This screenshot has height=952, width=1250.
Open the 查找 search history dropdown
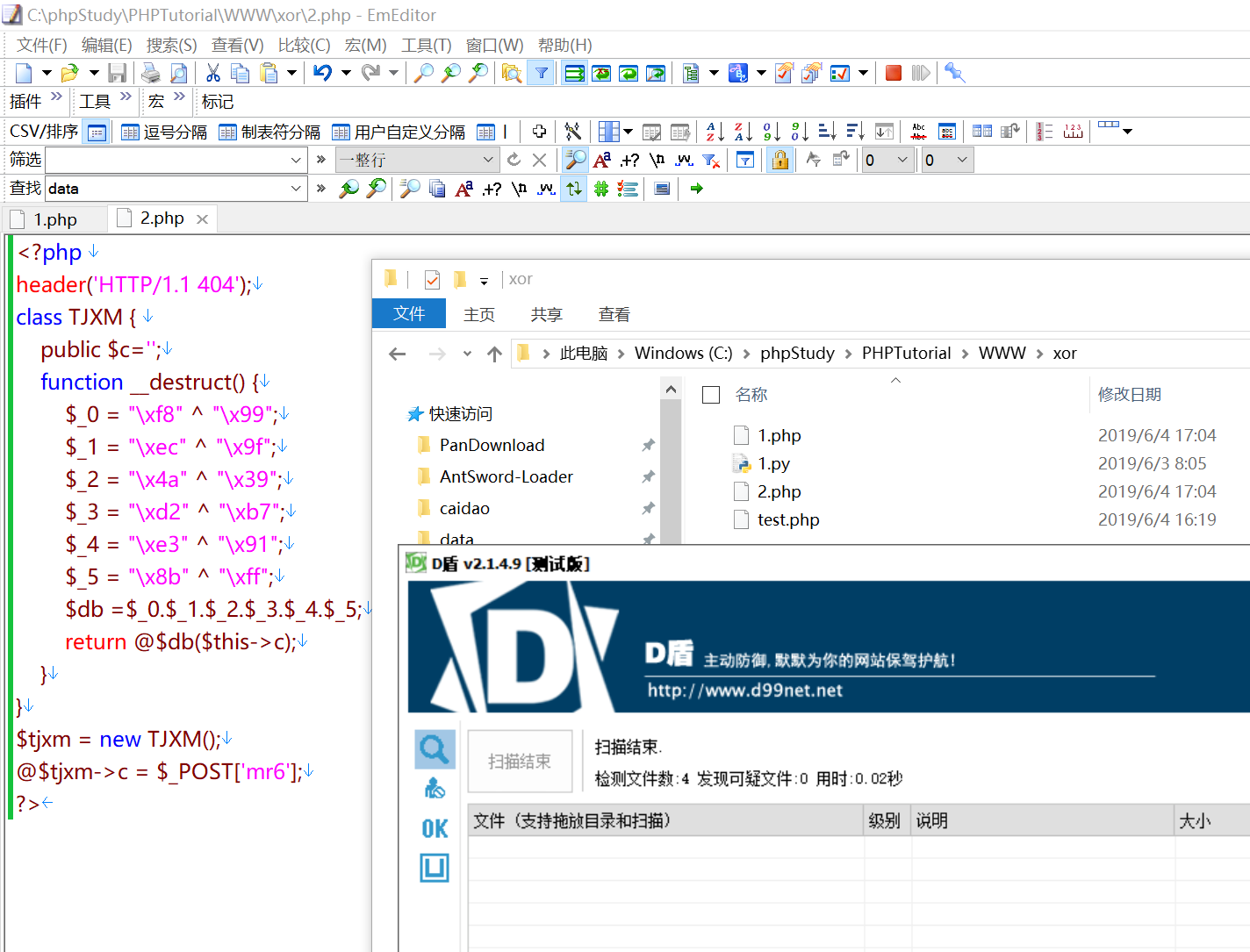[297, 188]
